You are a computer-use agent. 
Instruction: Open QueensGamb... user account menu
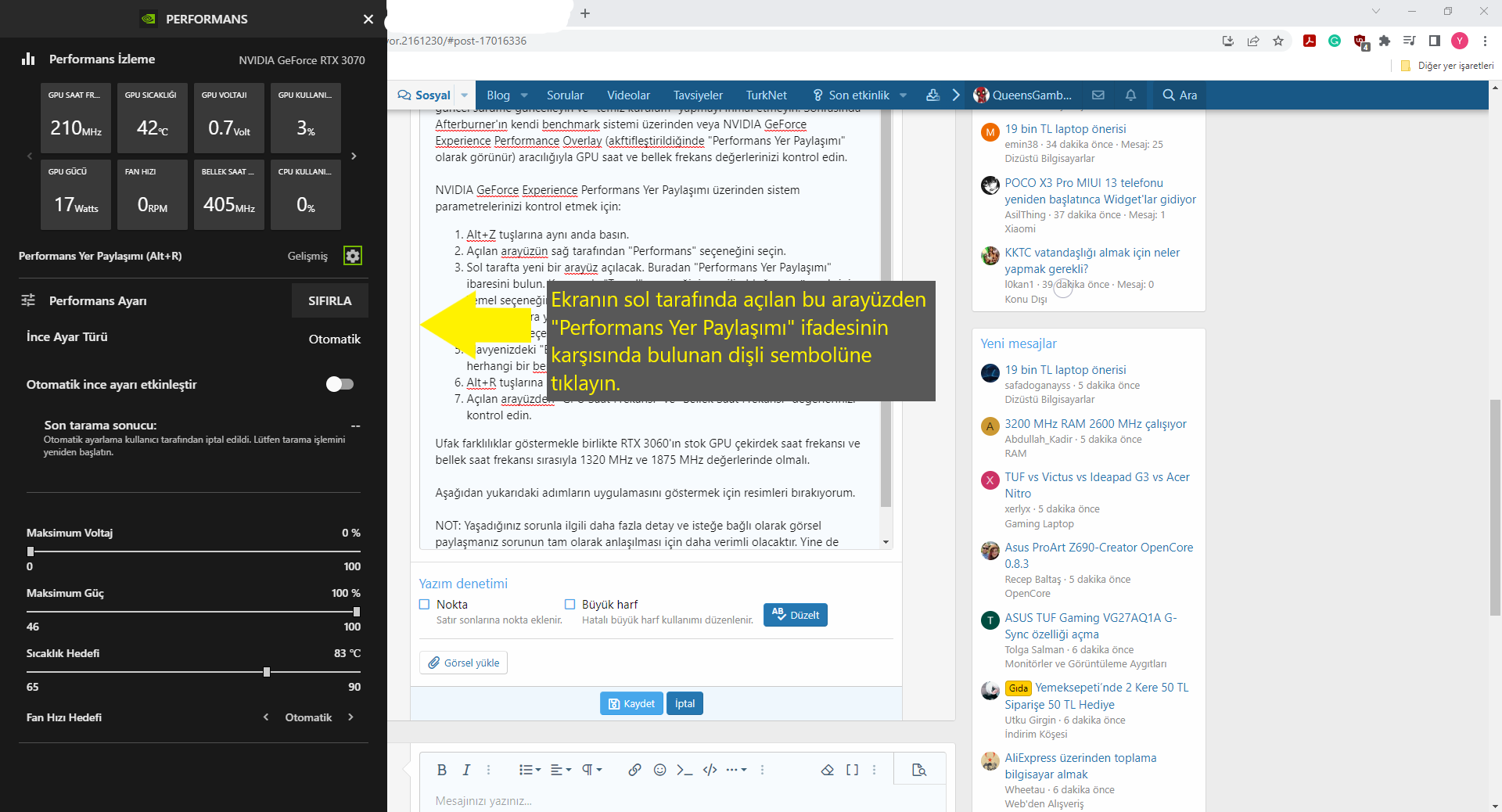(1023, 95)
